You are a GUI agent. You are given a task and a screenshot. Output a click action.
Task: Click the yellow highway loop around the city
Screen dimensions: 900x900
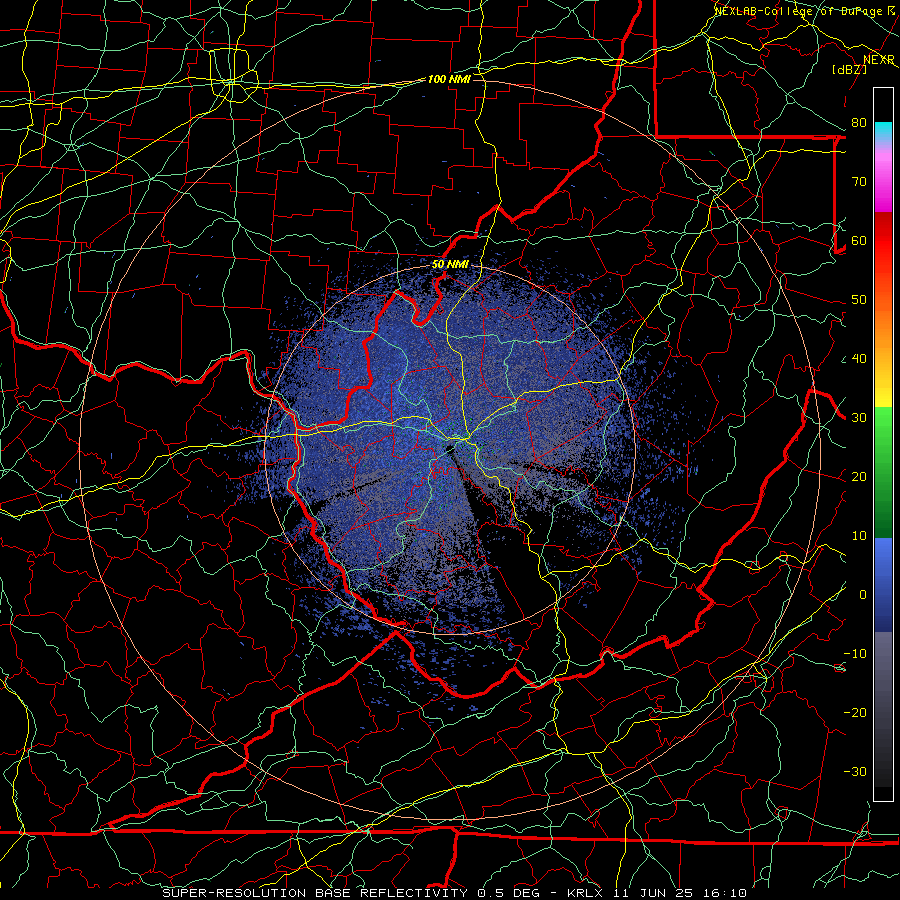point(233,76)
